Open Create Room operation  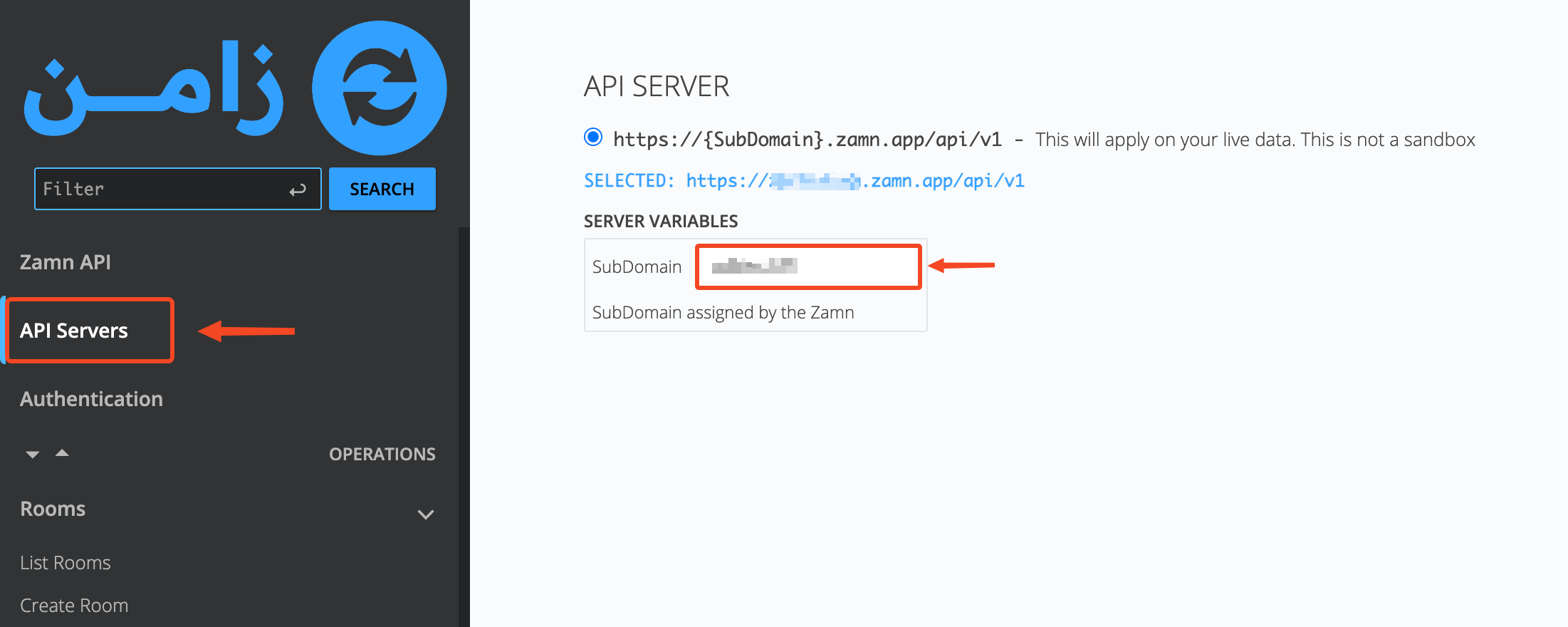tap(74, 606)
